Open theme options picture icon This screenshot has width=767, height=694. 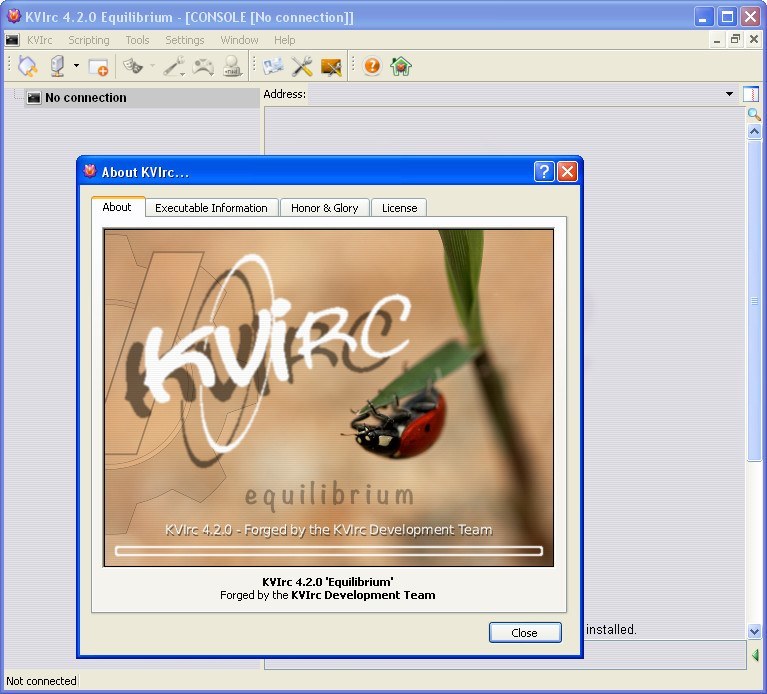point(331,67)
